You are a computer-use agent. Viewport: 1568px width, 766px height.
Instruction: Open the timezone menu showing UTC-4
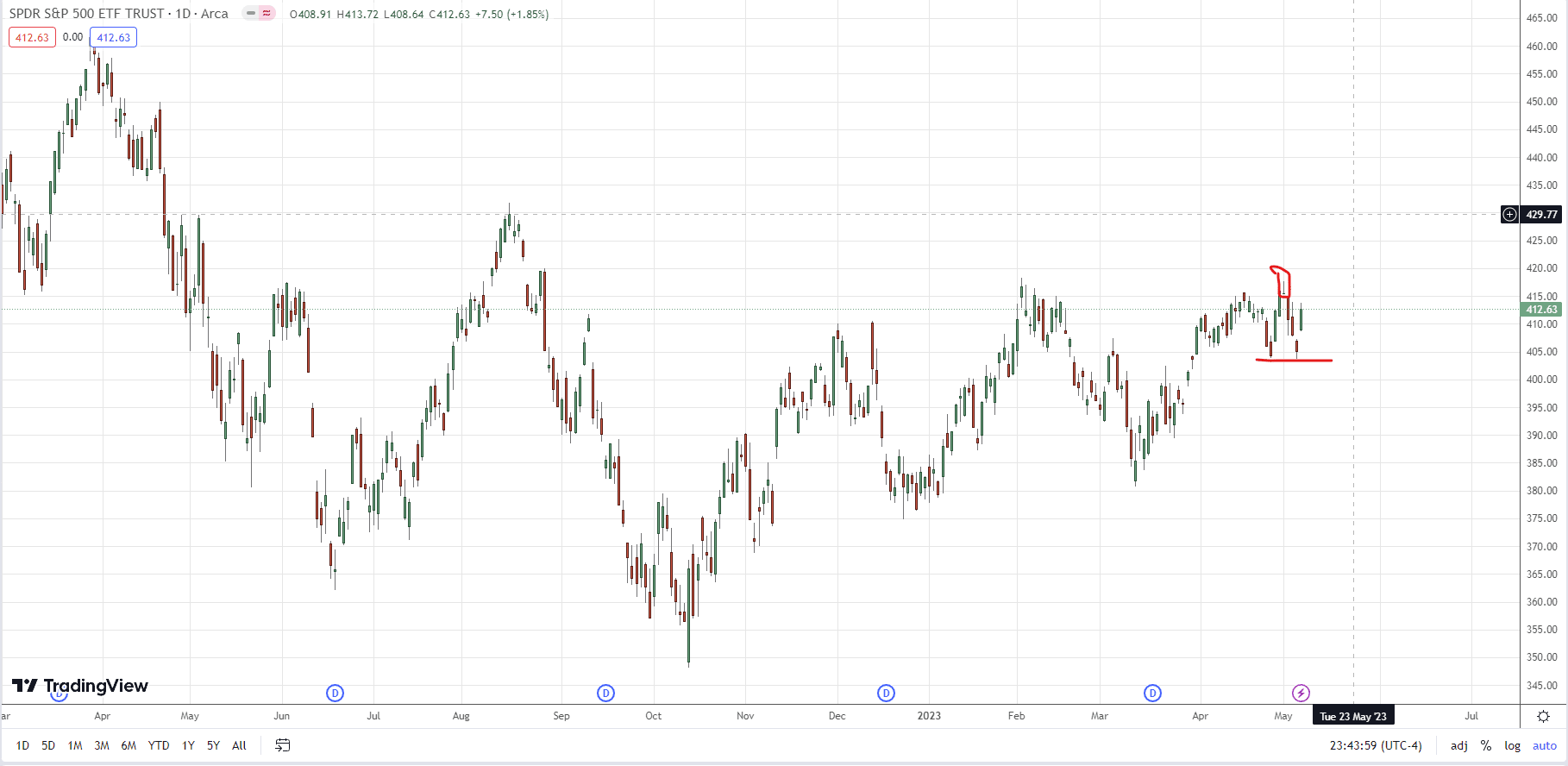[1375, 745]
